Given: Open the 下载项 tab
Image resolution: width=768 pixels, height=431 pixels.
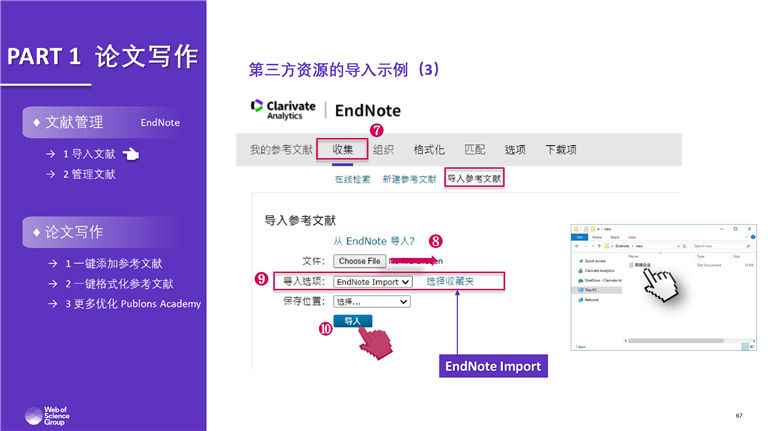Looking at the screenshot, I should (x=561, y=149).
